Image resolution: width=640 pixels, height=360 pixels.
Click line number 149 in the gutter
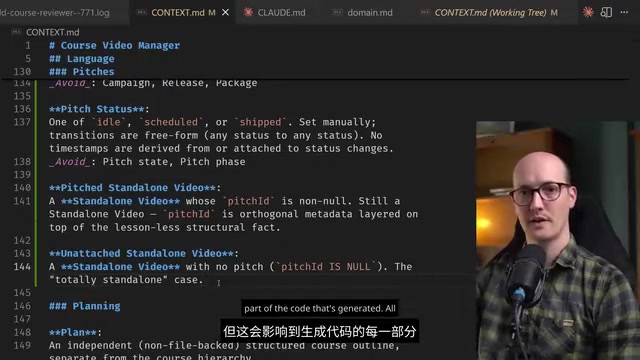pos(22,345)
